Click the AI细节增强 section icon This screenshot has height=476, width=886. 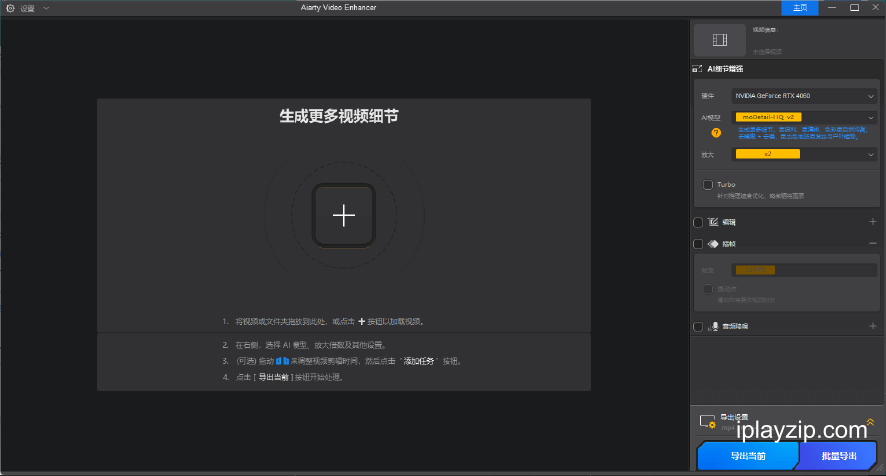coord(697,69)
